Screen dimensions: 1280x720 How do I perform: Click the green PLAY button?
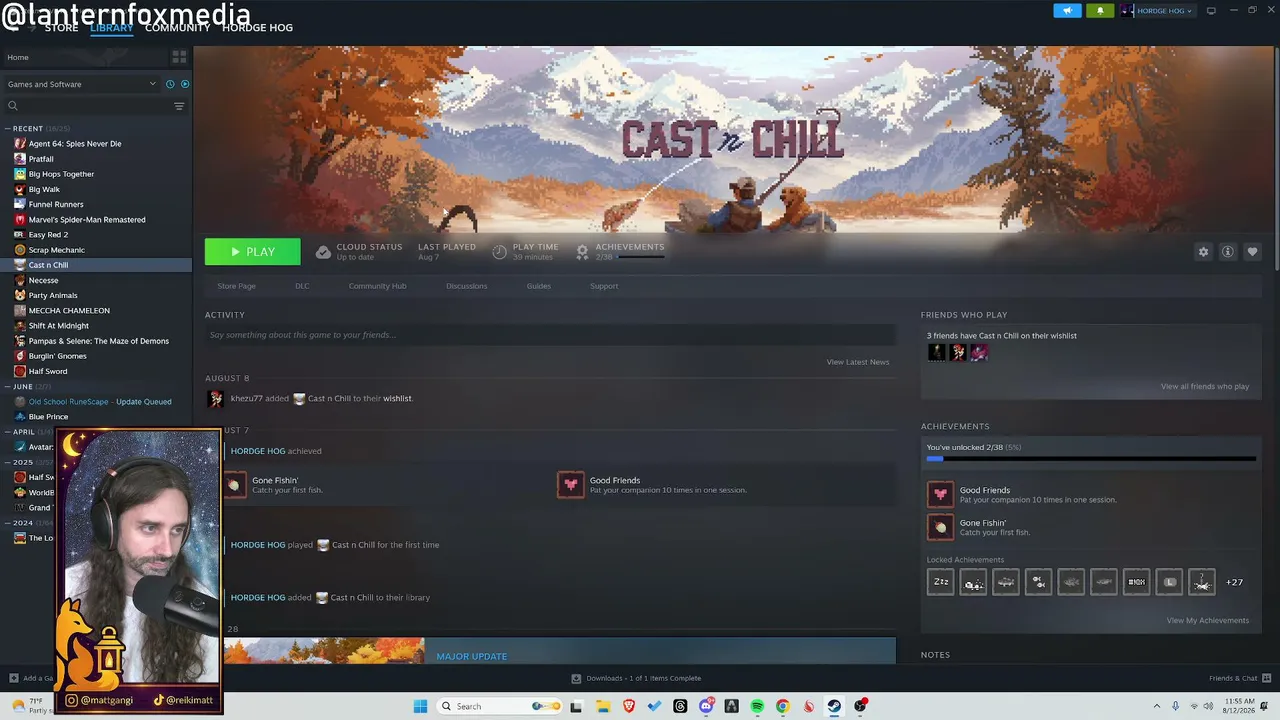[x=252, y=252]
